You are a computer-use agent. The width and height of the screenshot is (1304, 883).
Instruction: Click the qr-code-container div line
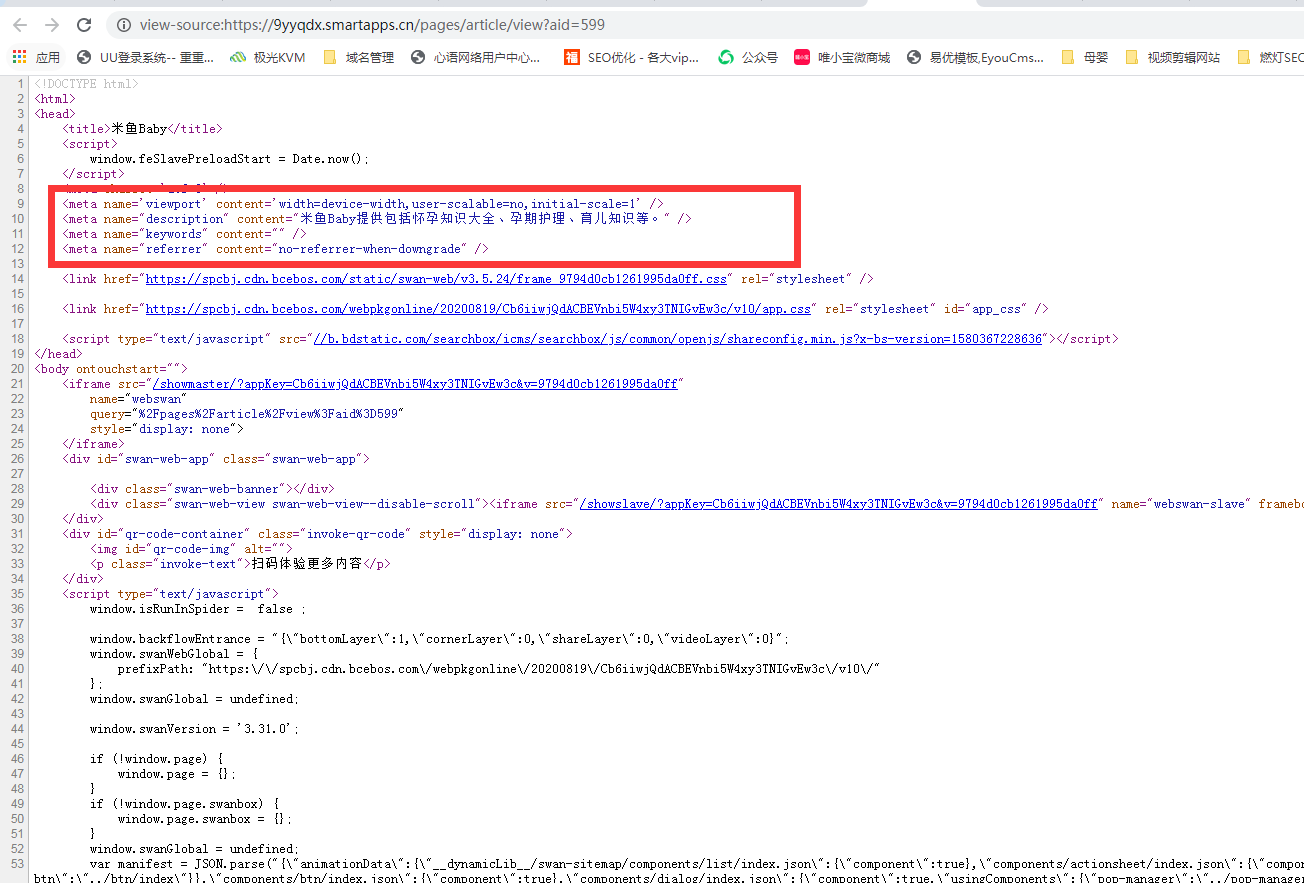click(x=317, y=534)
